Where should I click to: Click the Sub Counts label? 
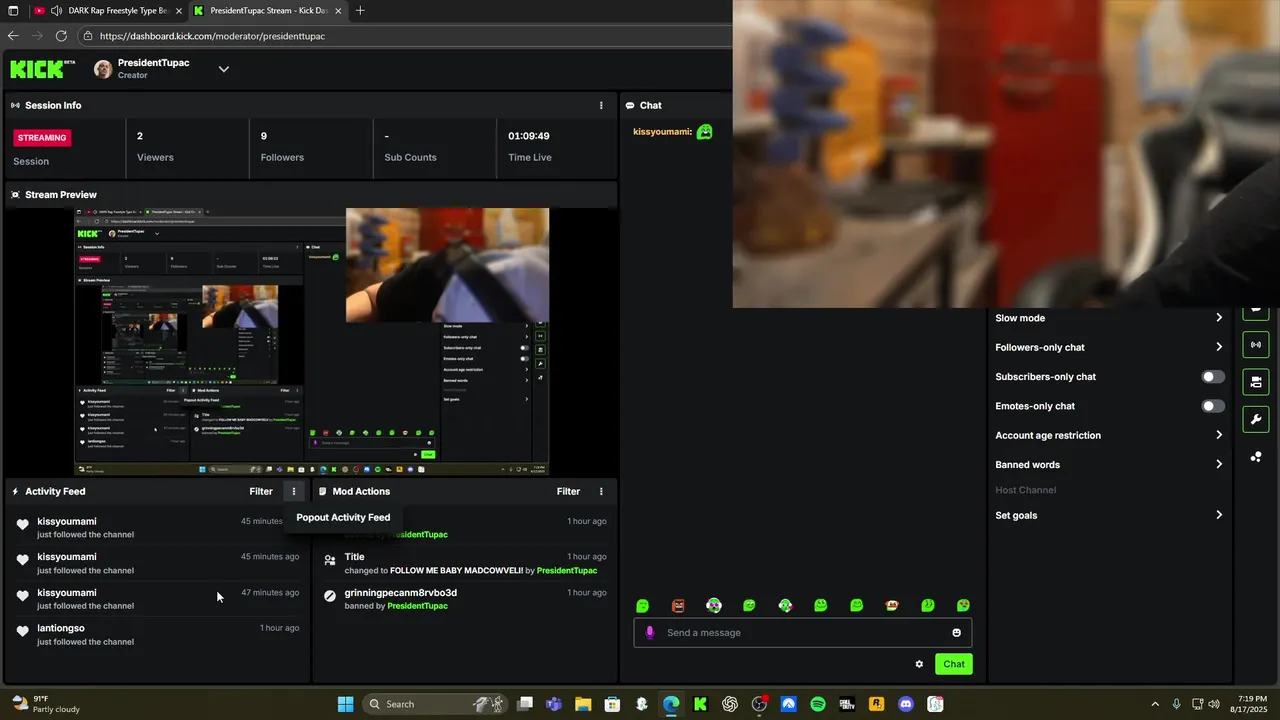(x=410, y=157)
